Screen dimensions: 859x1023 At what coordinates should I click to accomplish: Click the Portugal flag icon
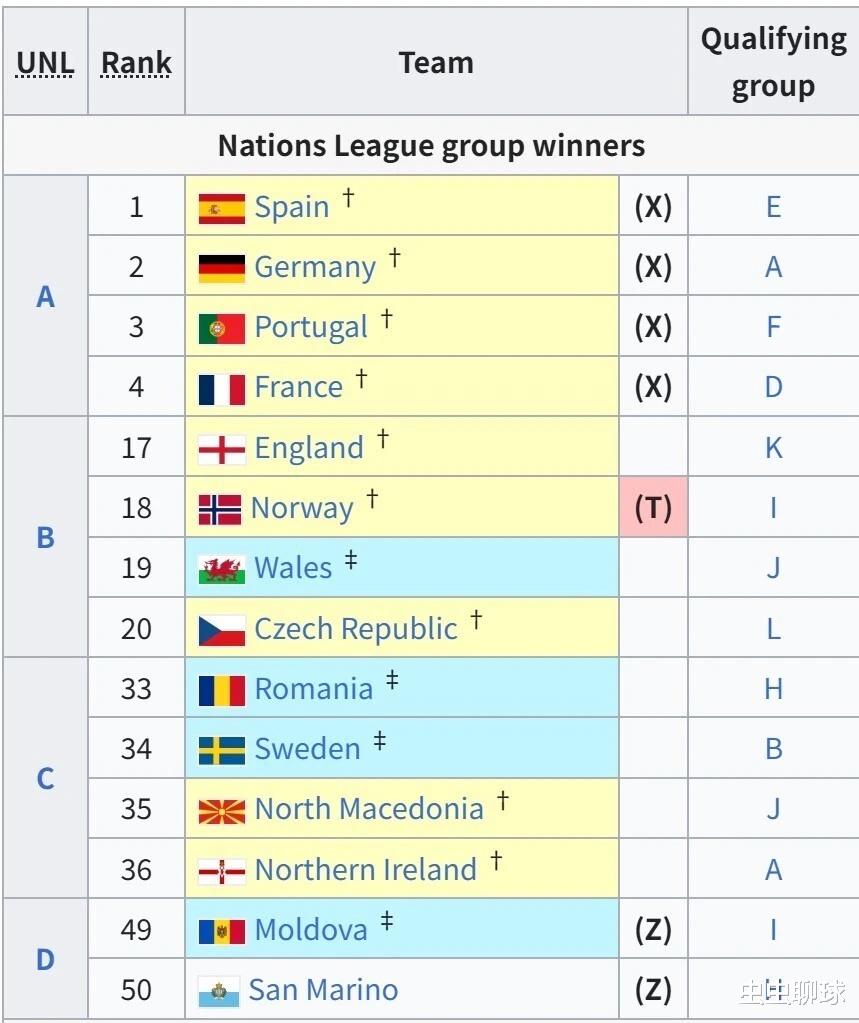coord(221,328)
